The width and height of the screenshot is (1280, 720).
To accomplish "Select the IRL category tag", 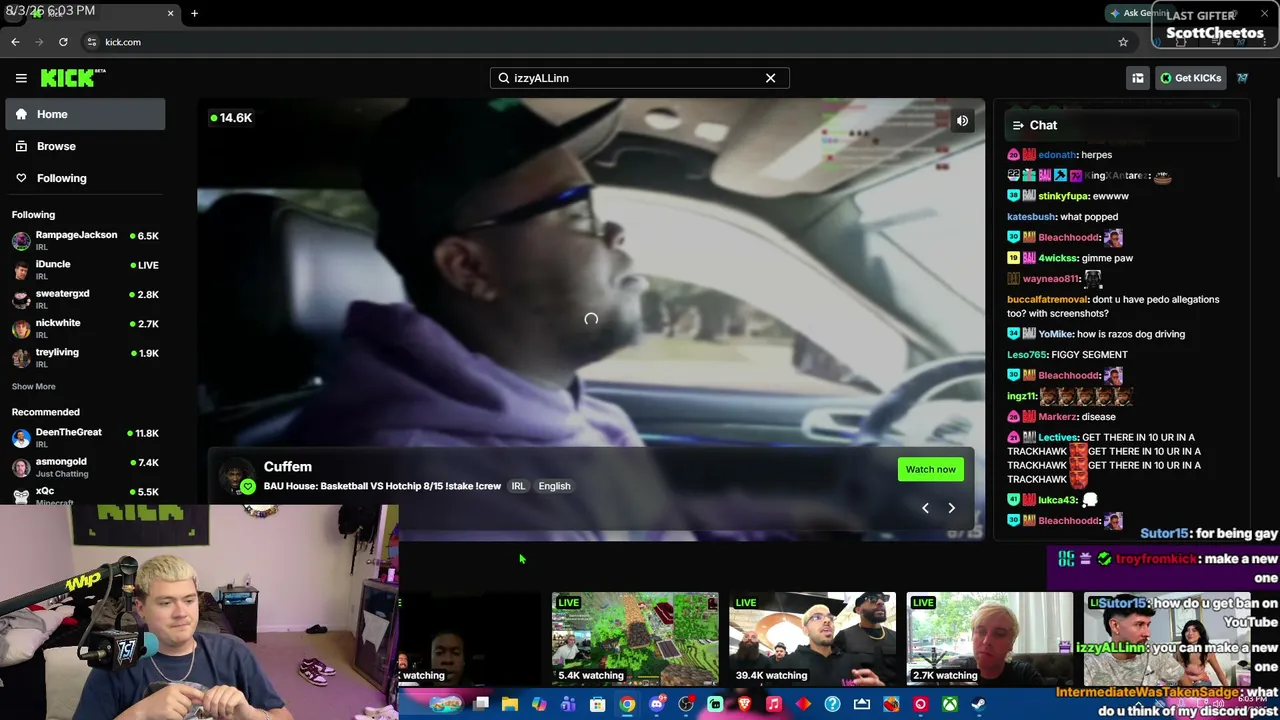I will [518, 486].
